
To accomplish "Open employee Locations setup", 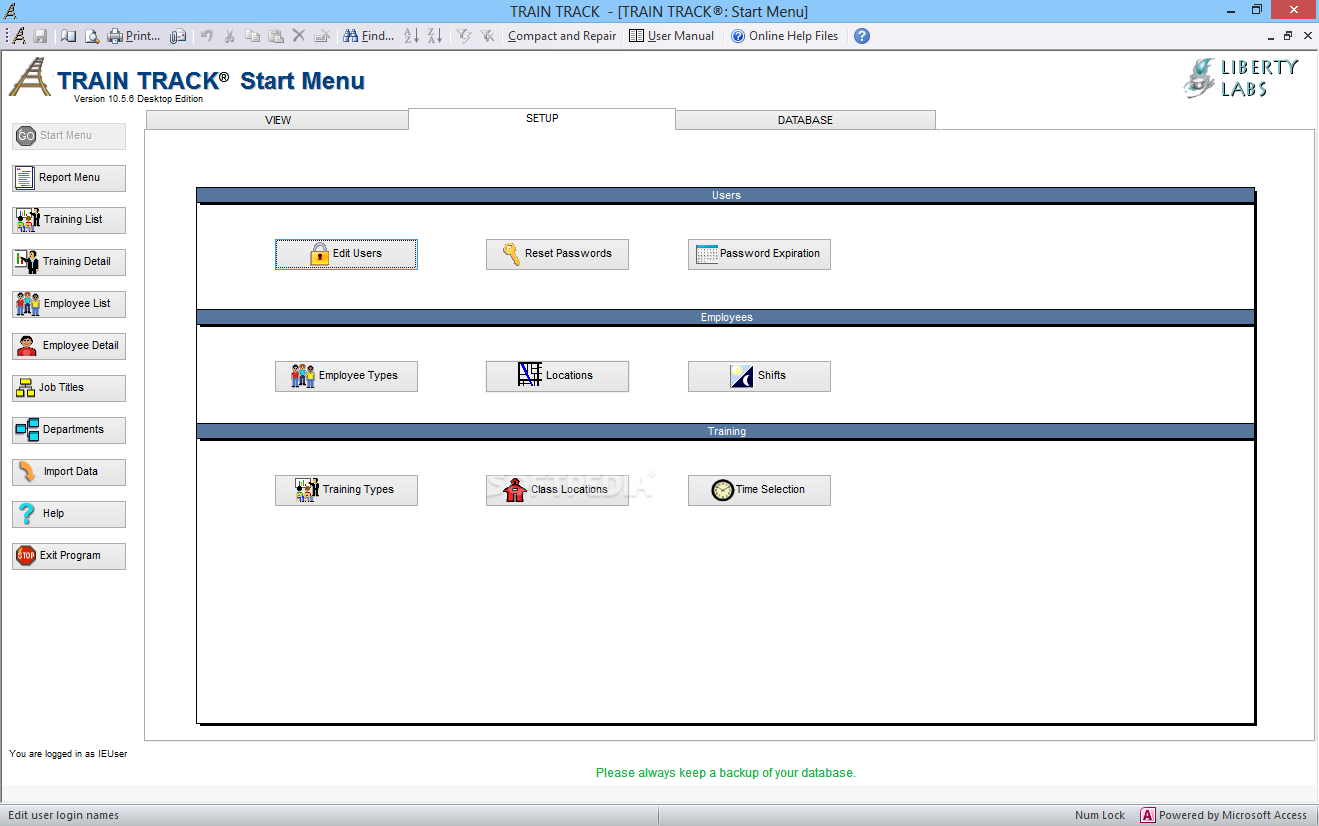I will 557,376.
